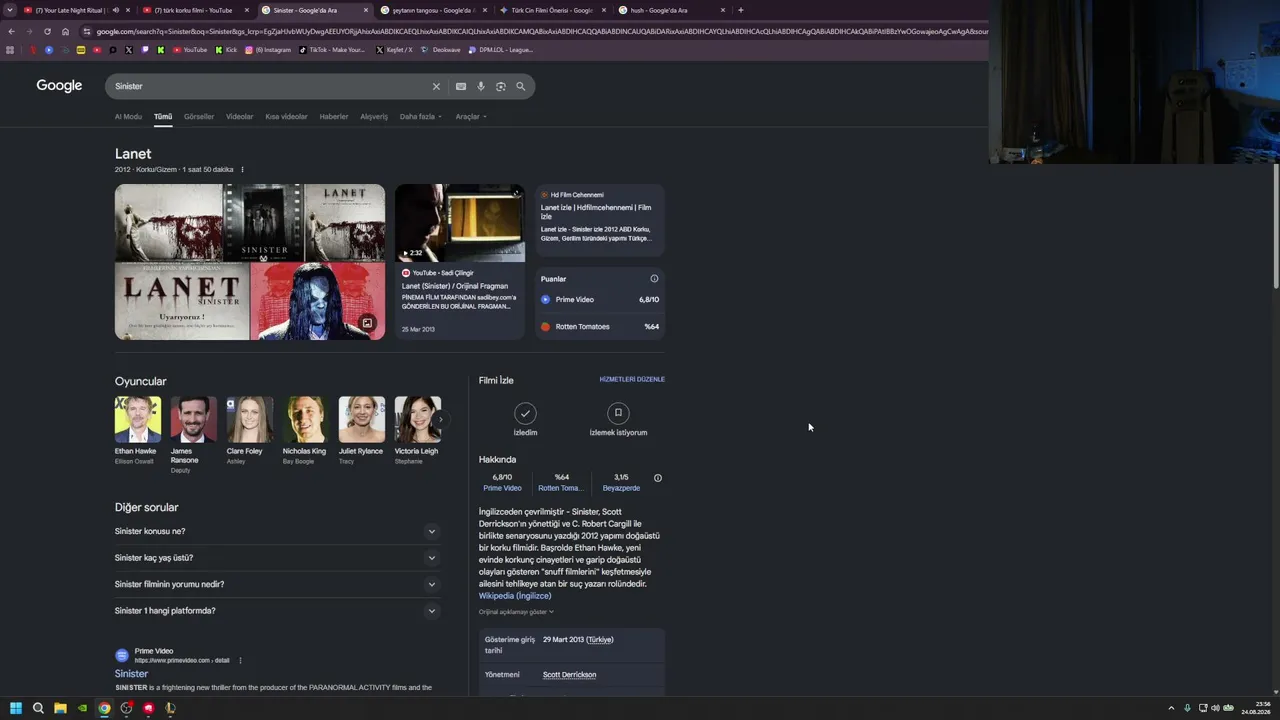1280x720 pixels.
Task: Open the Chrome home page button
Action: (66, 31)
